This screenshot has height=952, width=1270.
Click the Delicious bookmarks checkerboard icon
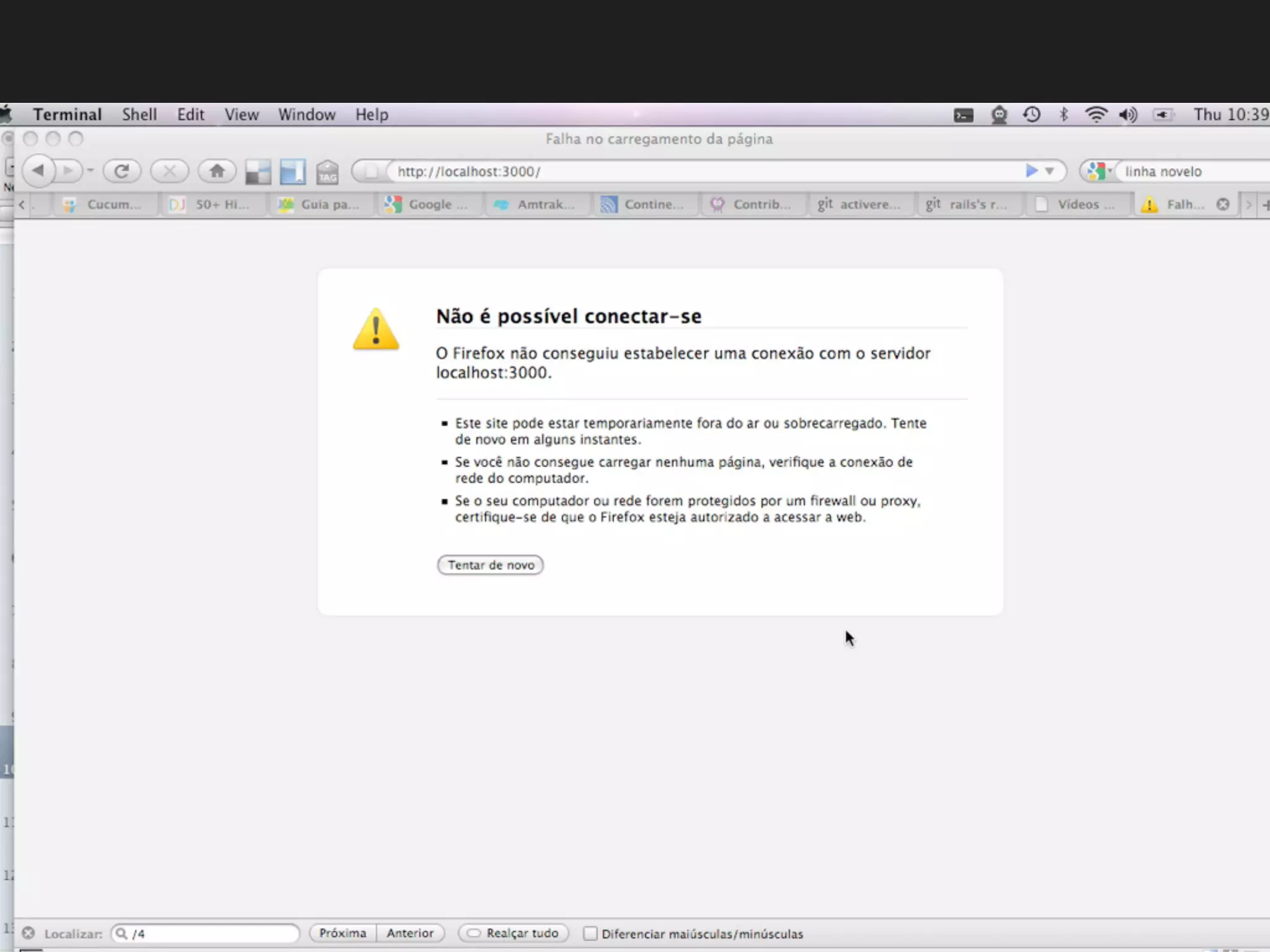coord(258,172)
